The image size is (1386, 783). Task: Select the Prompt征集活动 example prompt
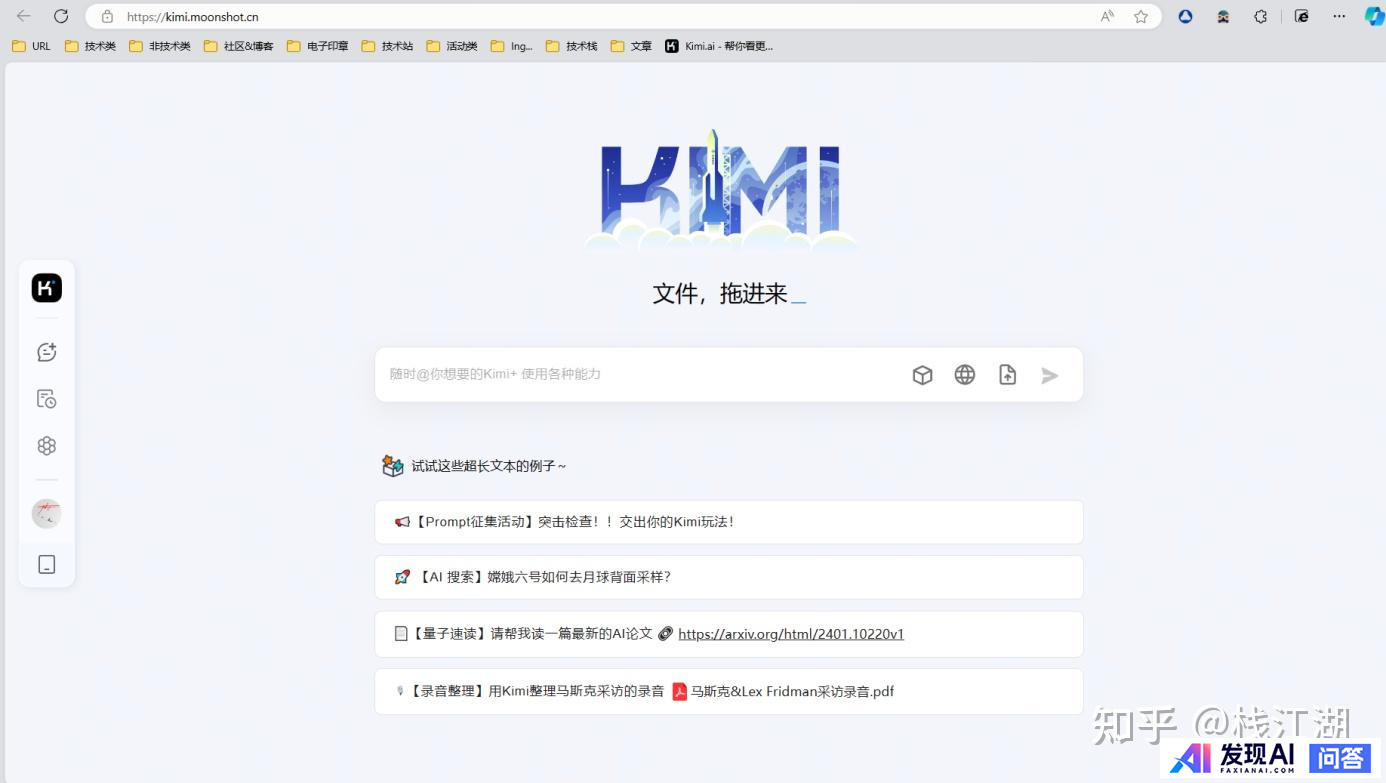coord(728,522)
